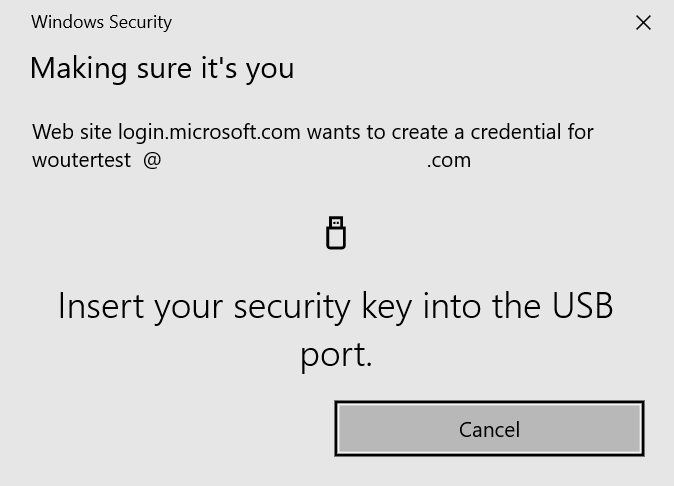Image resolution: width=674 pixels, height=486 pixels.
Task: Click the word "Insert" in the instruction
Action: [99, 306]
